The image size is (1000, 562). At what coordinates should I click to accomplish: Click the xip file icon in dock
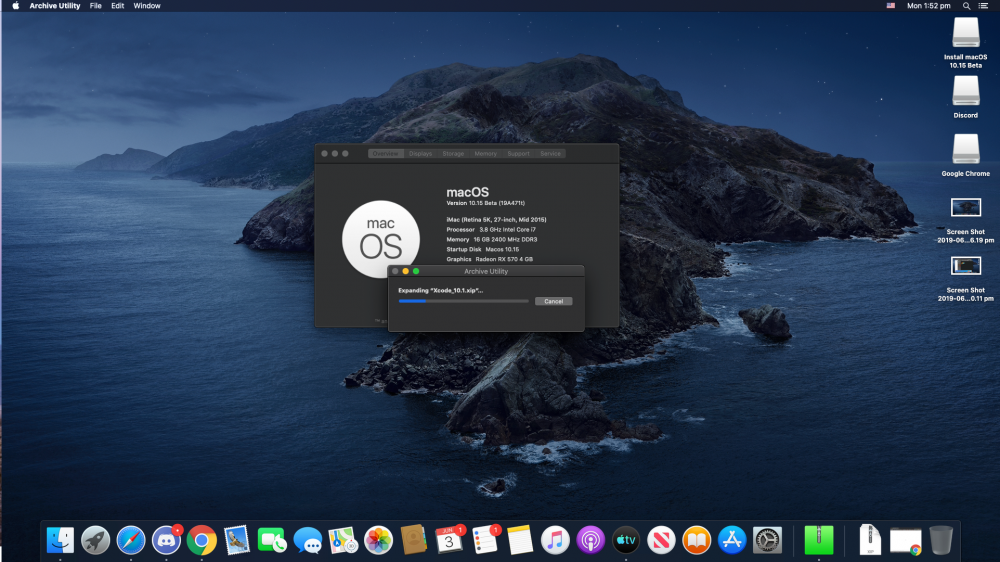(870, 540)
